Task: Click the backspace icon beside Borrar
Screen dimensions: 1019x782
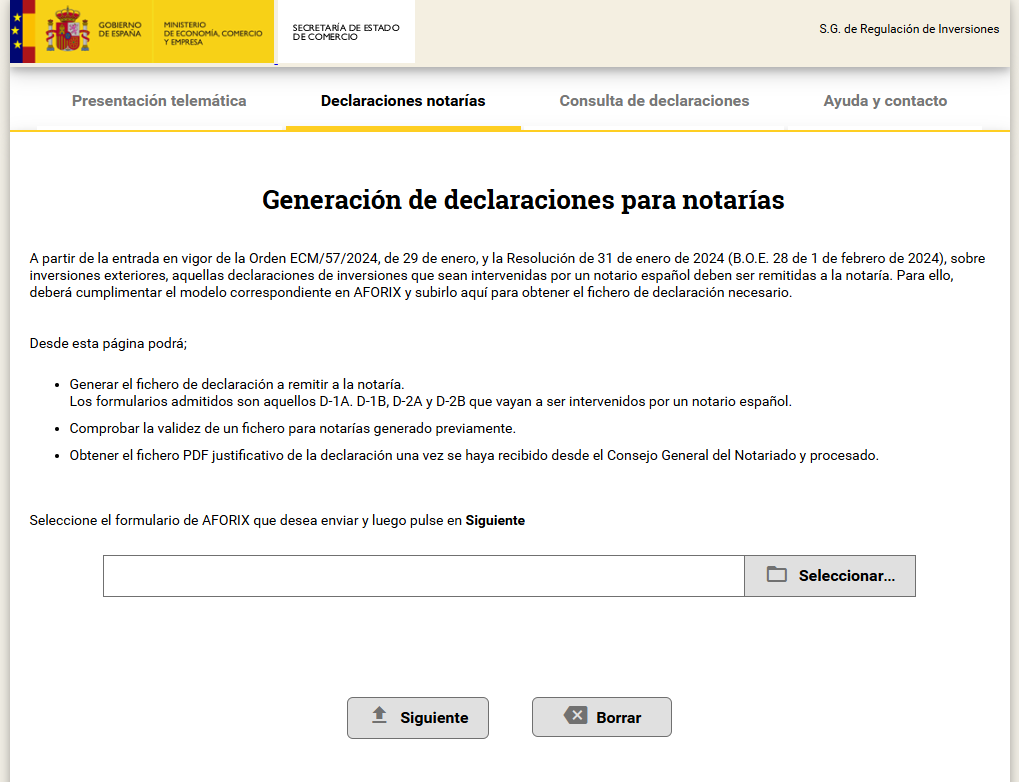Action: tap(575, 716)
